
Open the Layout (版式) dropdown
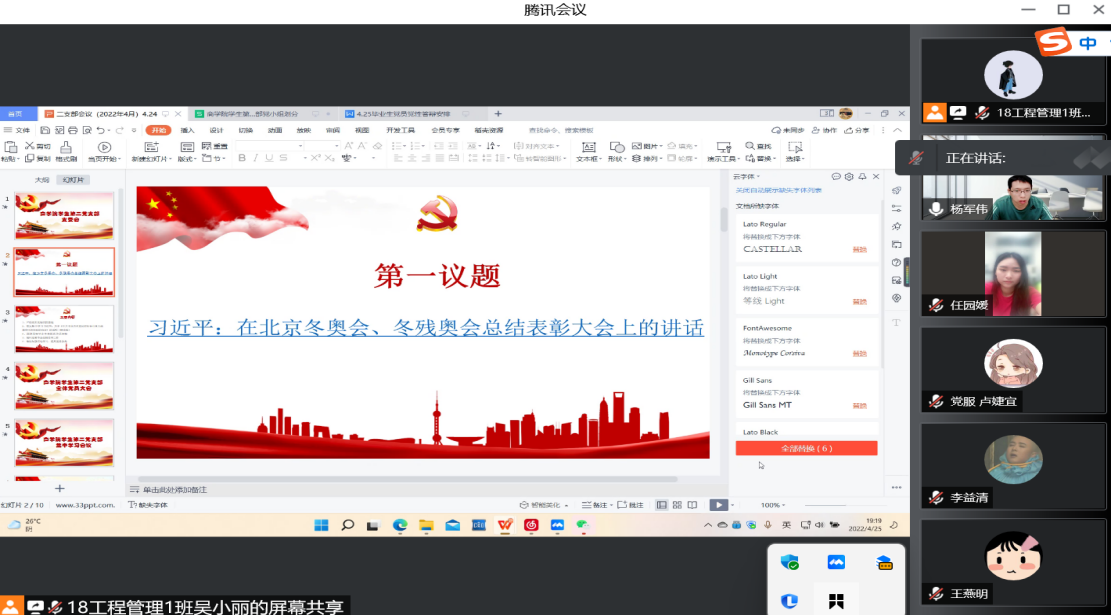(187, 159)
